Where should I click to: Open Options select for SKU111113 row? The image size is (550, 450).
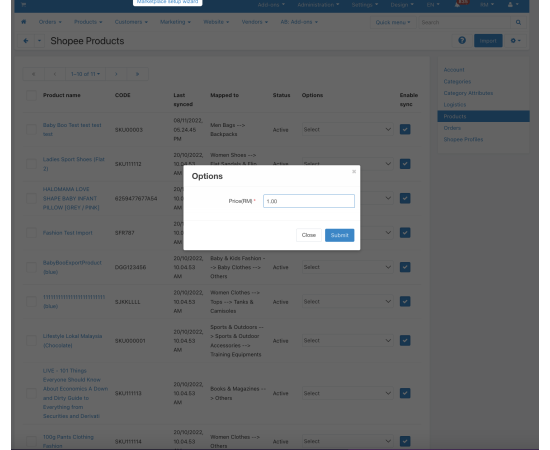click(347, 393)
